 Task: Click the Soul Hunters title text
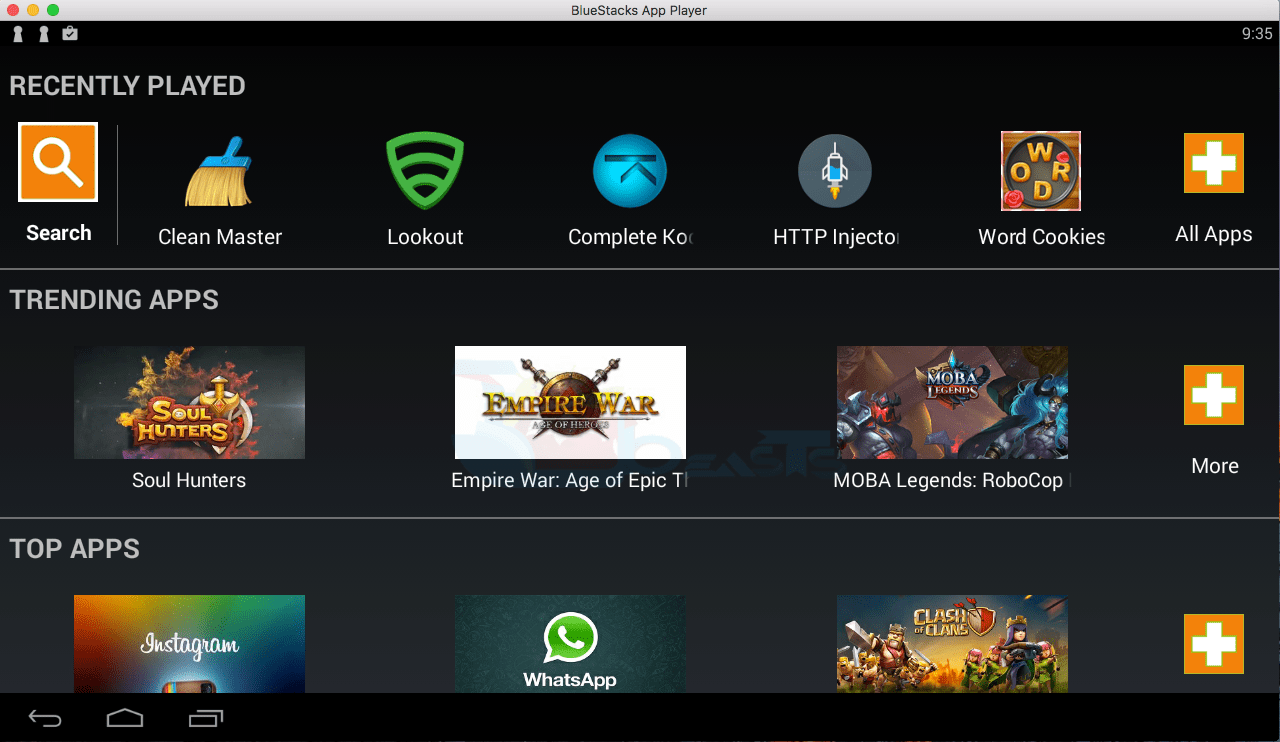click(x=189, y=480)
